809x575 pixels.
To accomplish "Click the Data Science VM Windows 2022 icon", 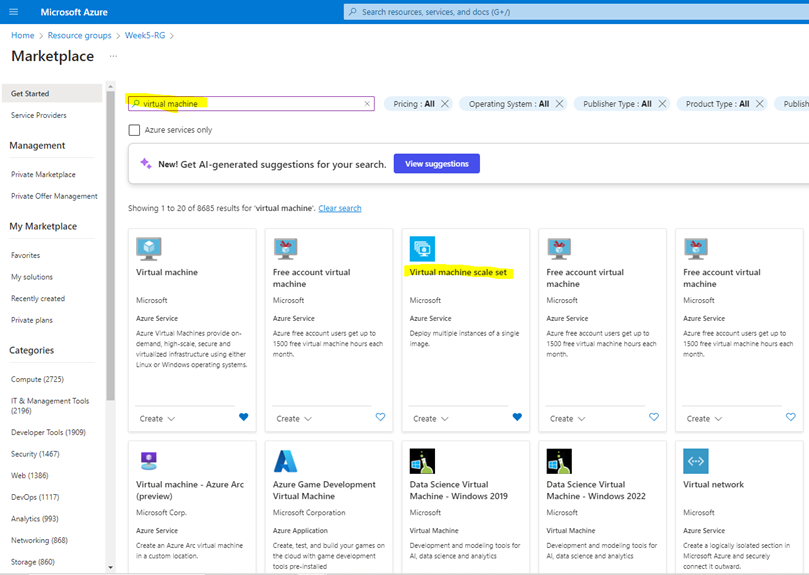I will (559, 461).
